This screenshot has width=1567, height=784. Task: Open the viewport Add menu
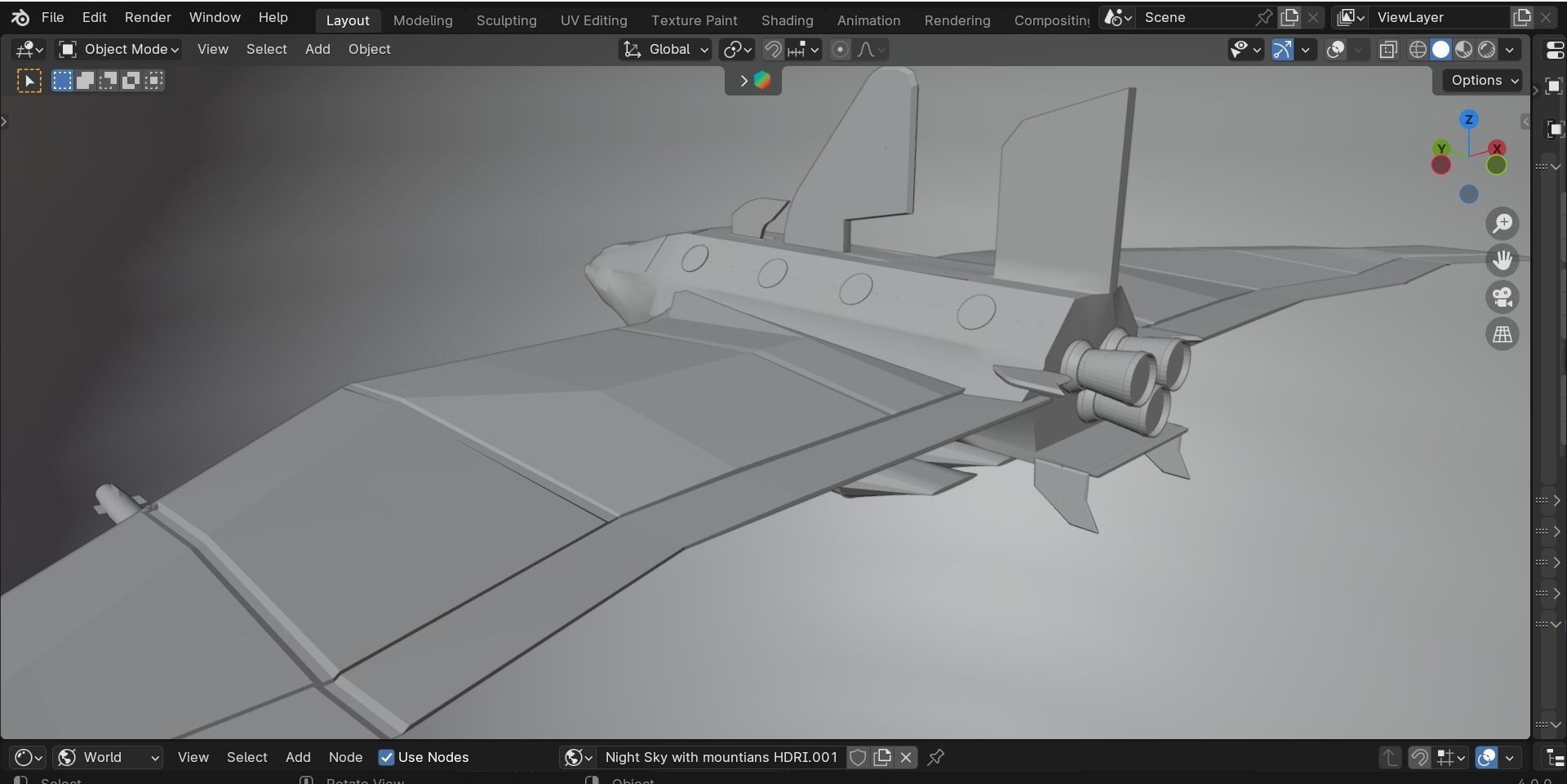pyautogui.click(x=317, y=50)
